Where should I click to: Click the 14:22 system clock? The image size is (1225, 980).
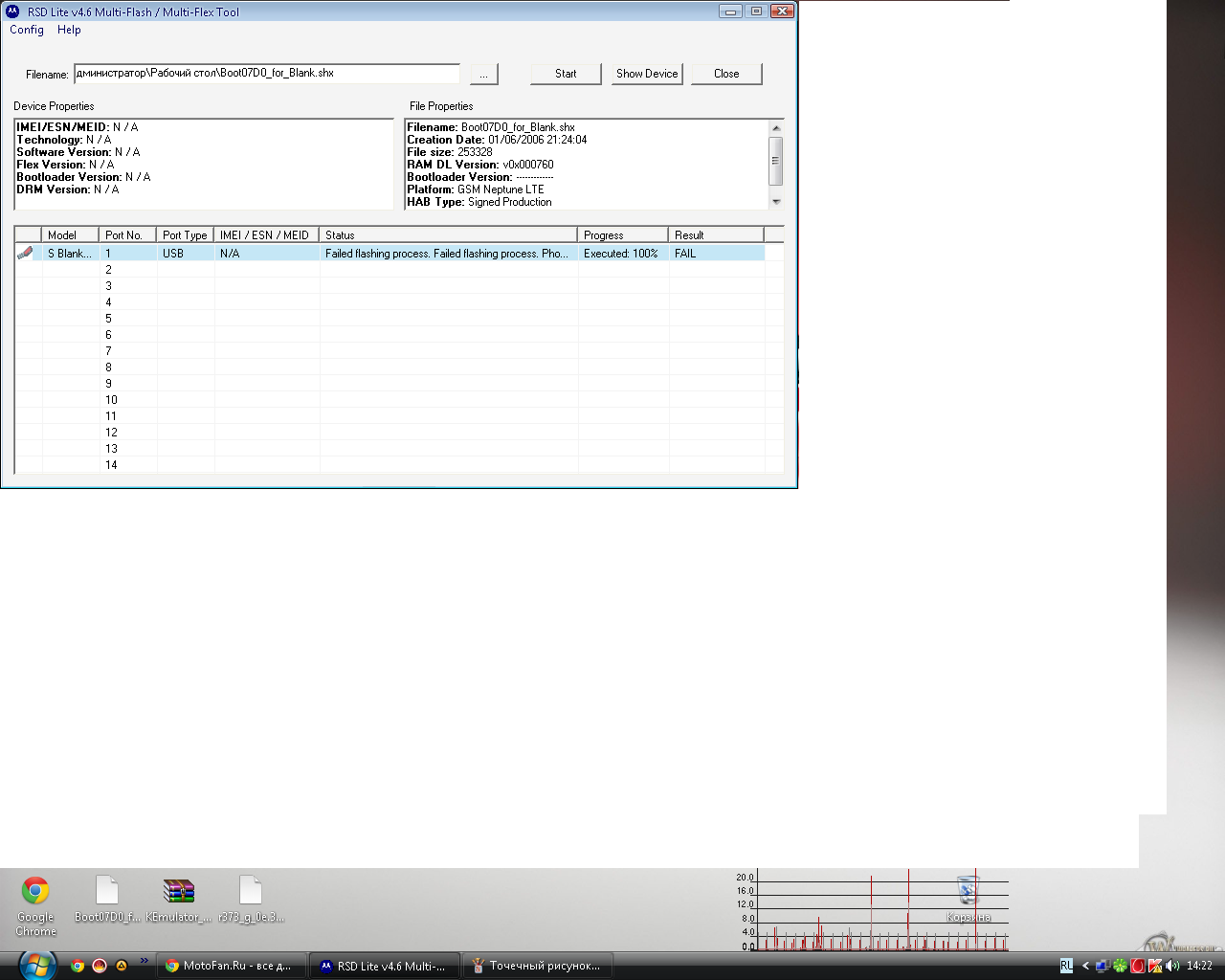(1199, 966)
